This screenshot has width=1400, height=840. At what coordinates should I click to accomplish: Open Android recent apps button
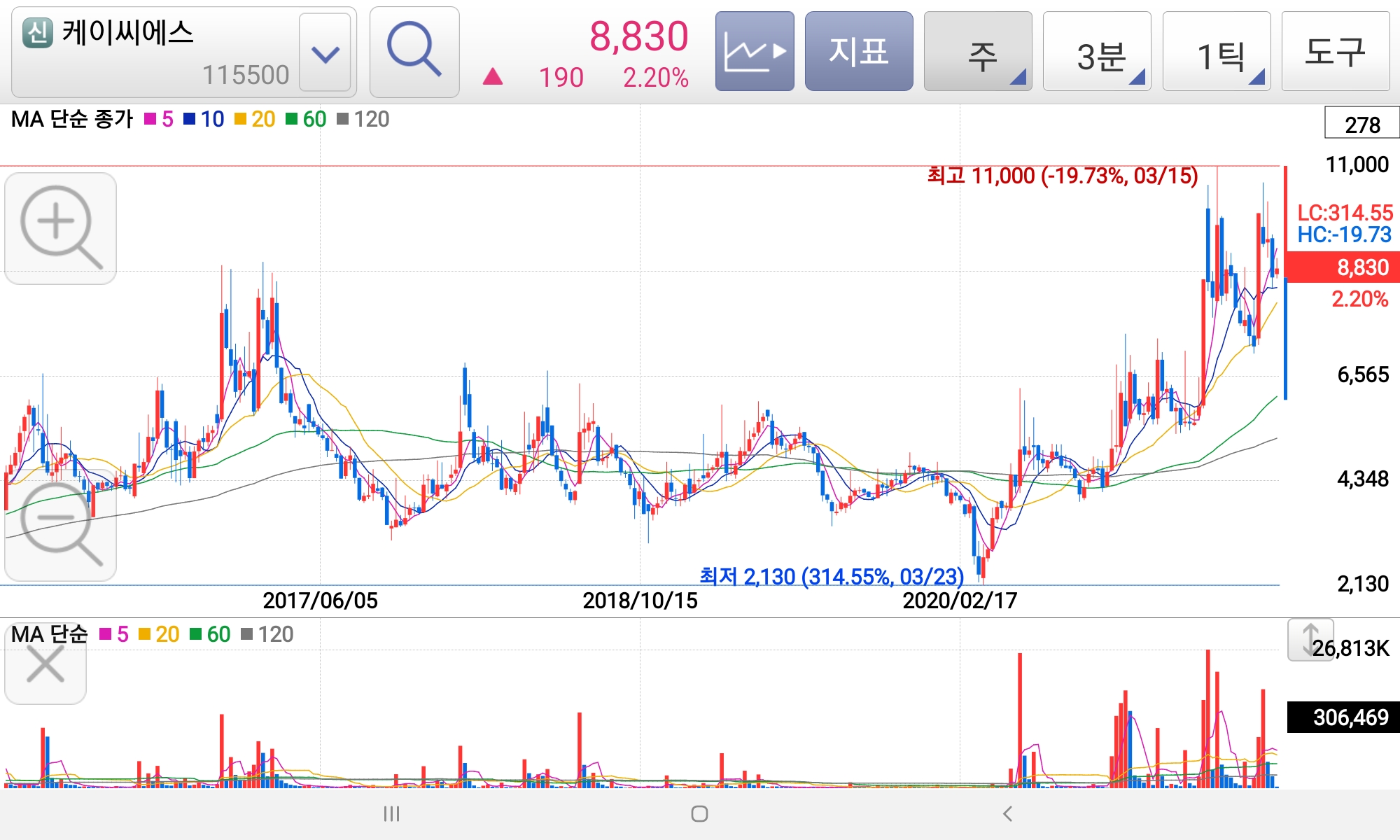click(x=391, y=813)
